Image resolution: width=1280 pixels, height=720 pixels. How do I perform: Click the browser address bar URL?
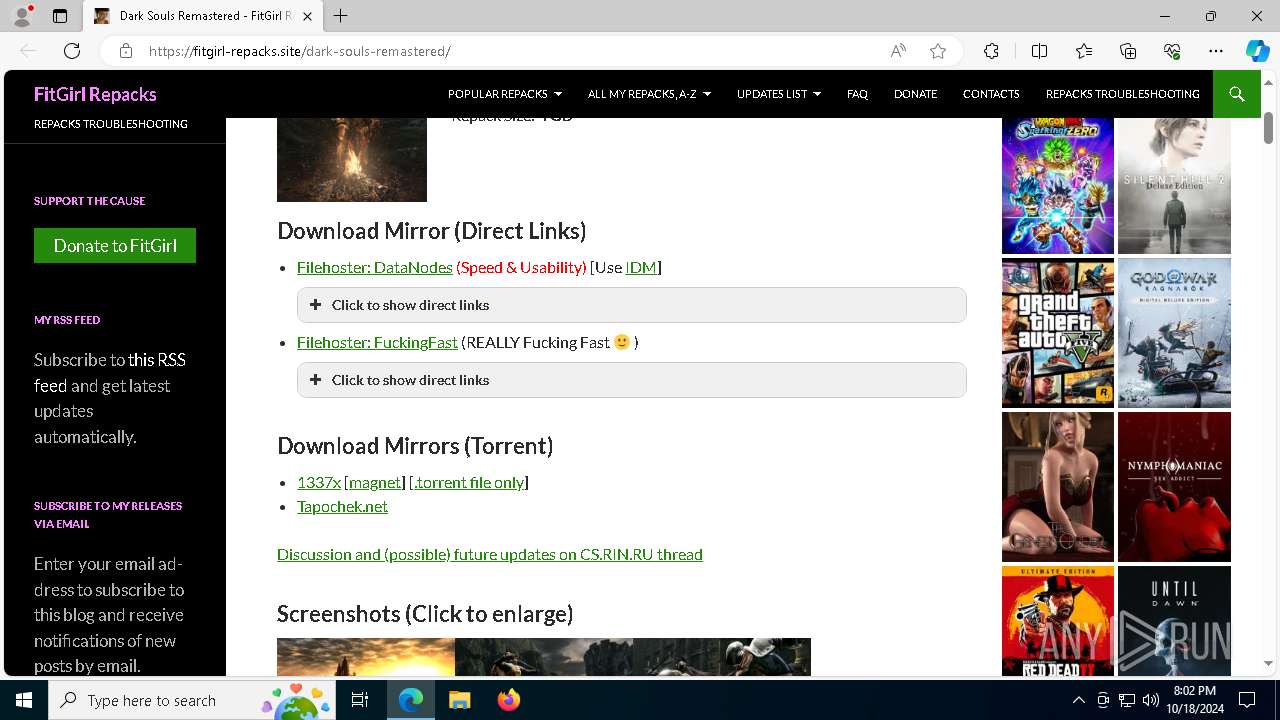pos(300,51)
